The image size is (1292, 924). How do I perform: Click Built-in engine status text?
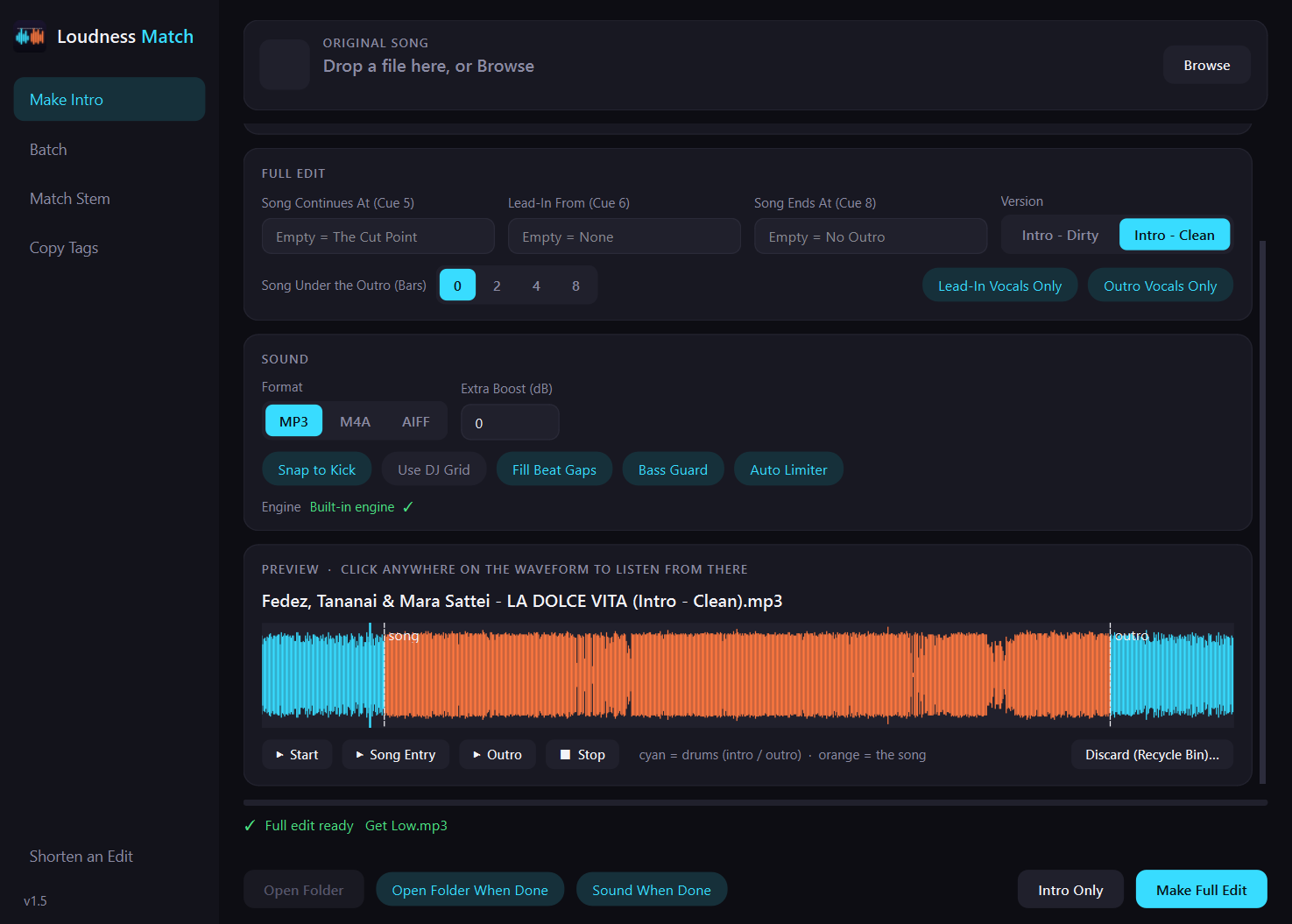pyautogui.click(x=352, y=507)
